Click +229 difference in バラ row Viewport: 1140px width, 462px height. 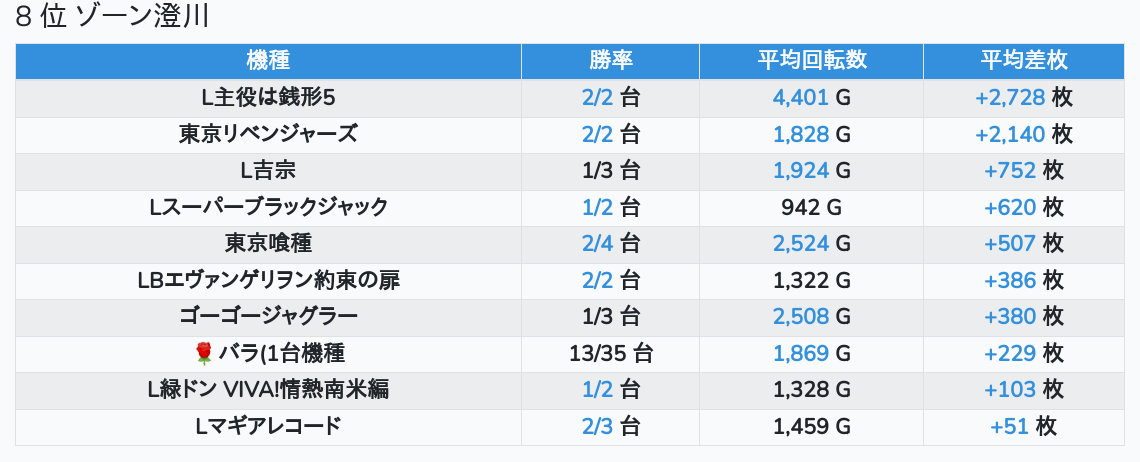click(x=1010, y=353)
